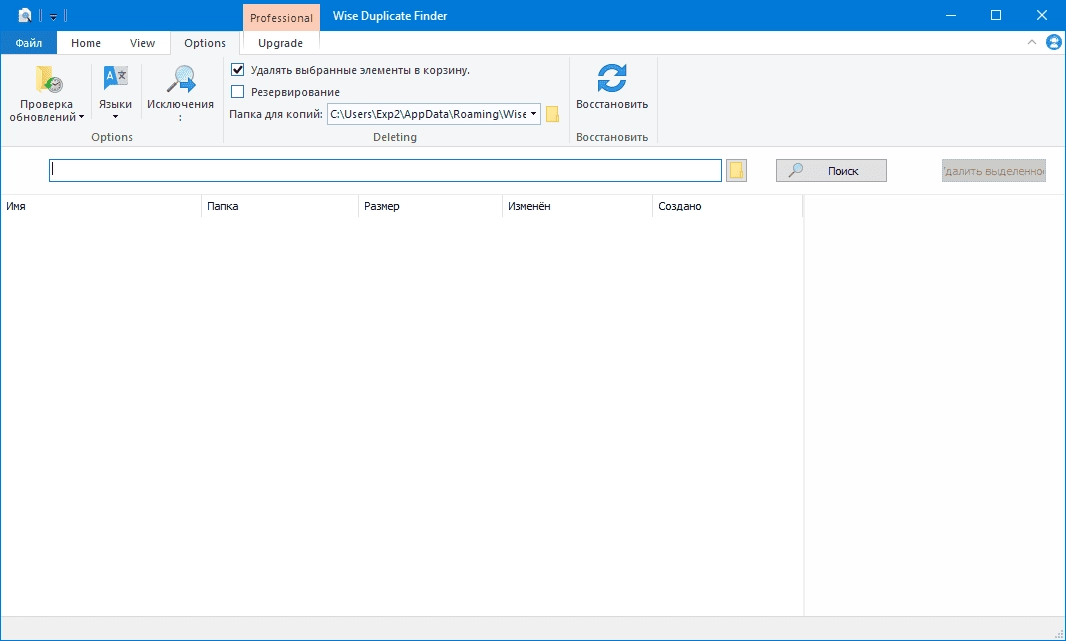Image resolution: width=1066 pixels, height=641 pixels.
Task: Sort by the Размер column header
Action: tap(430, 206)
